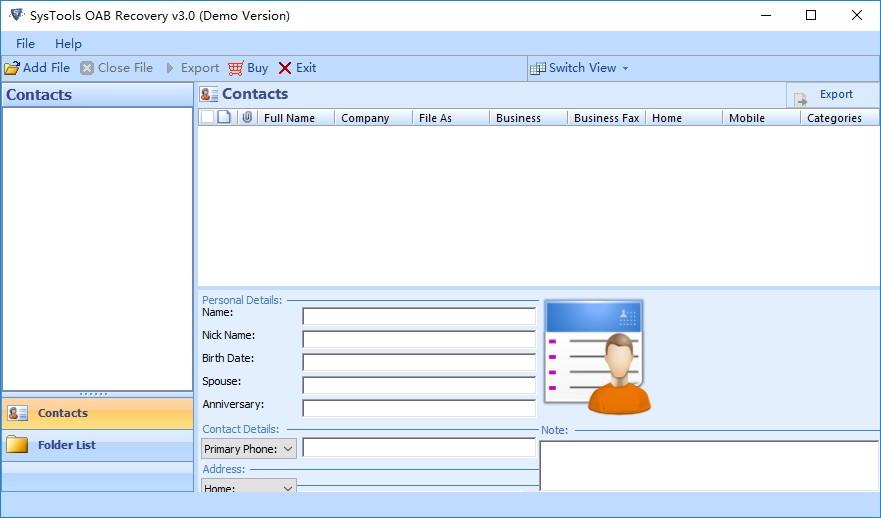881x518 pixels.
Task: Click the document type column icon
Action: point(224,117)
